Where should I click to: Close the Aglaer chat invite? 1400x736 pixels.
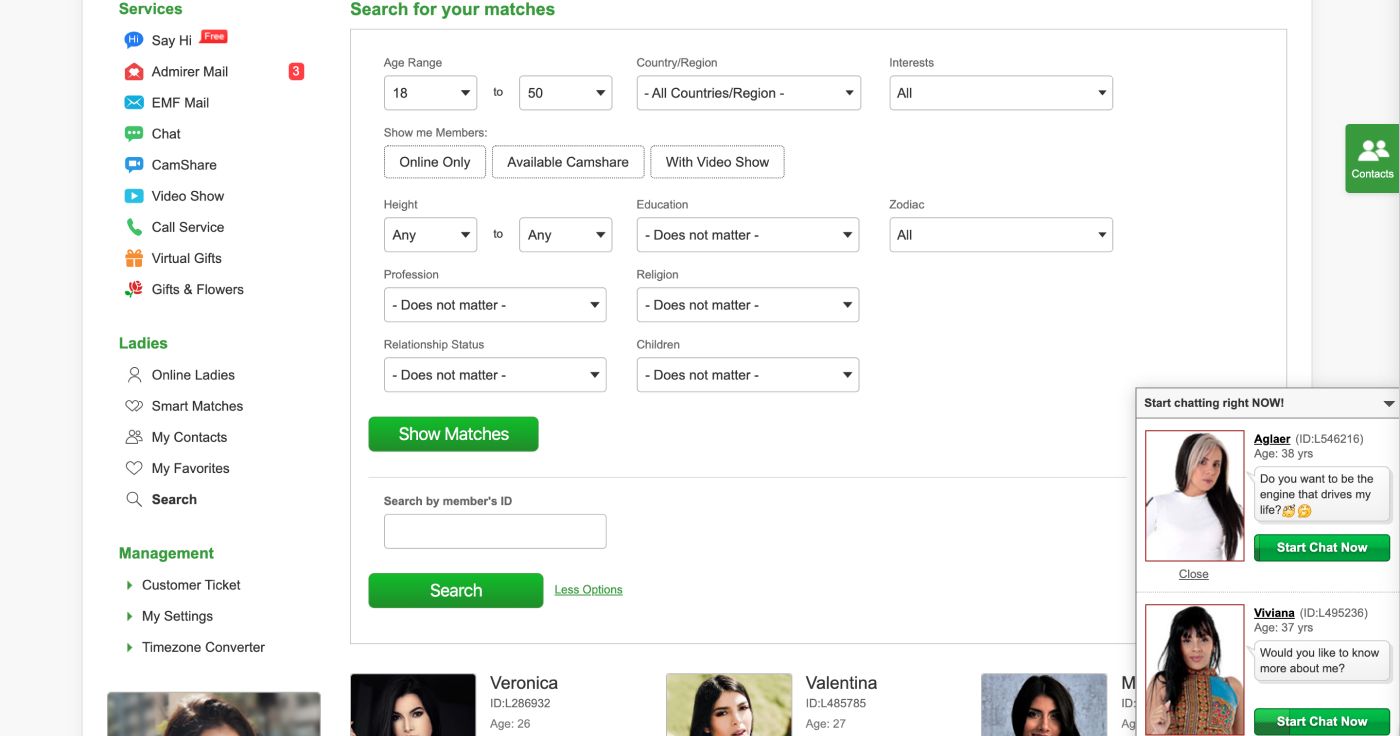1193,574
